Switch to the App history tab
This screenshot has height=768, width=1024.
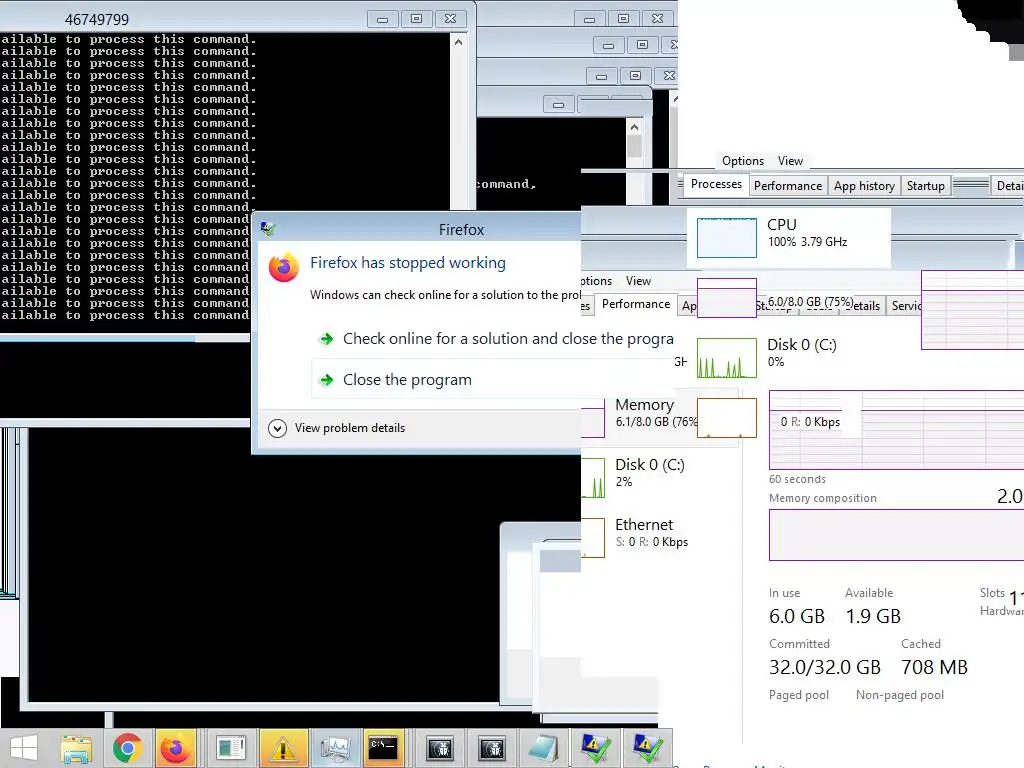(864, 186)
